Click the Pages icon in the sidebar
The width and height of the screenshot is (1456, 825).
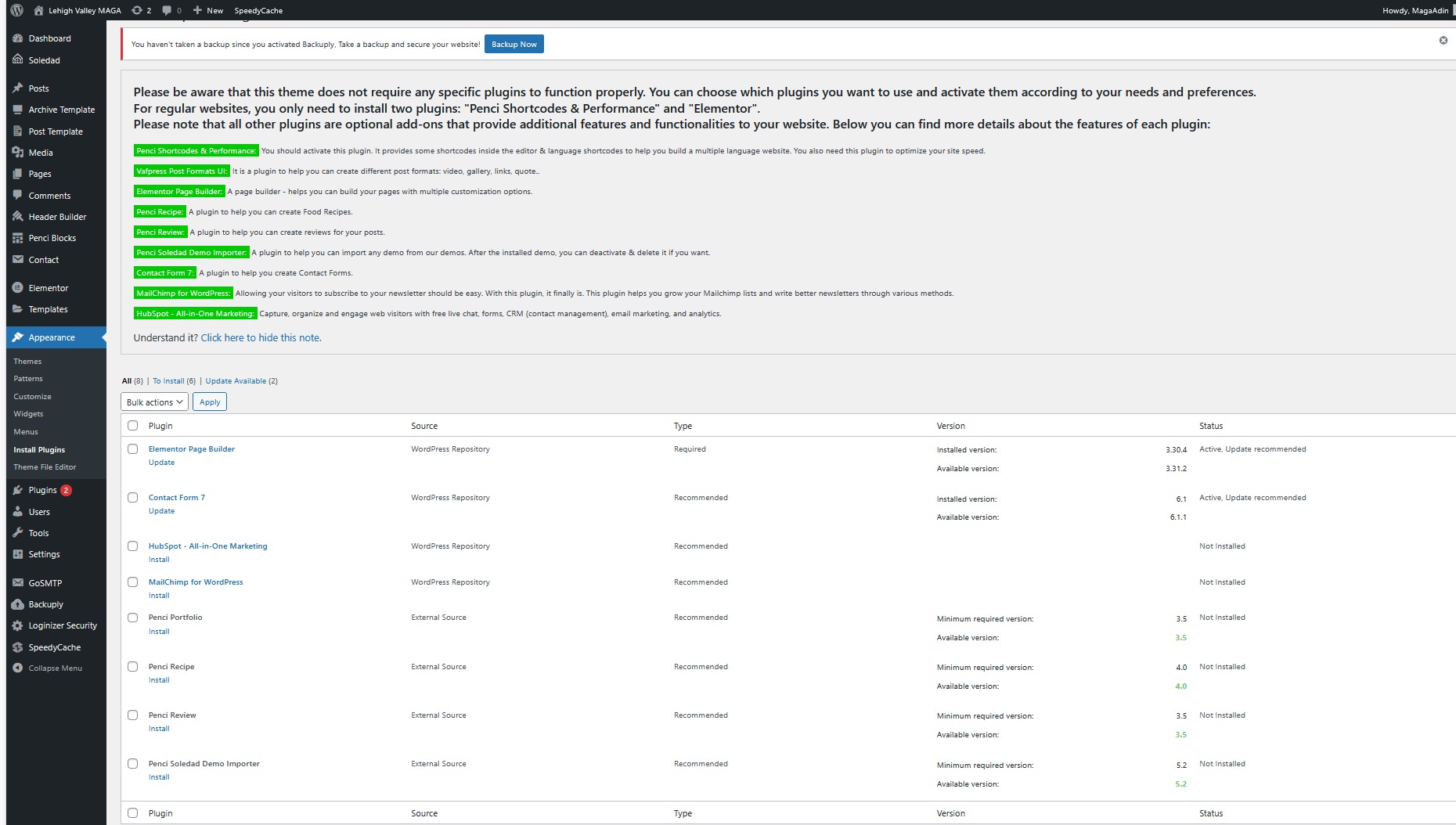tap(18, 174)
